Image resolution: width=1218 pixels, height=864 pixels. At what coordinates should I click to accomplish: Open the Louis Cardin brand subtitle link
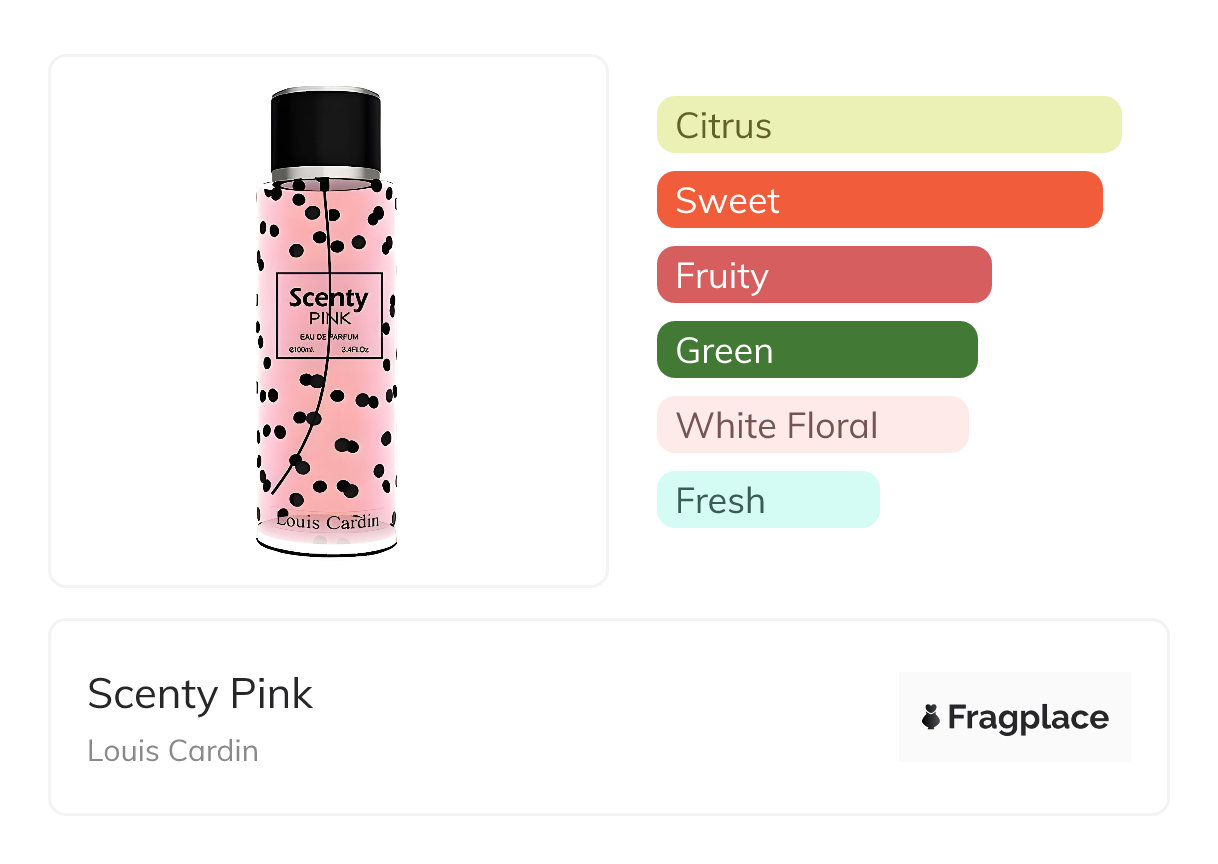click(x=173, y=750)
